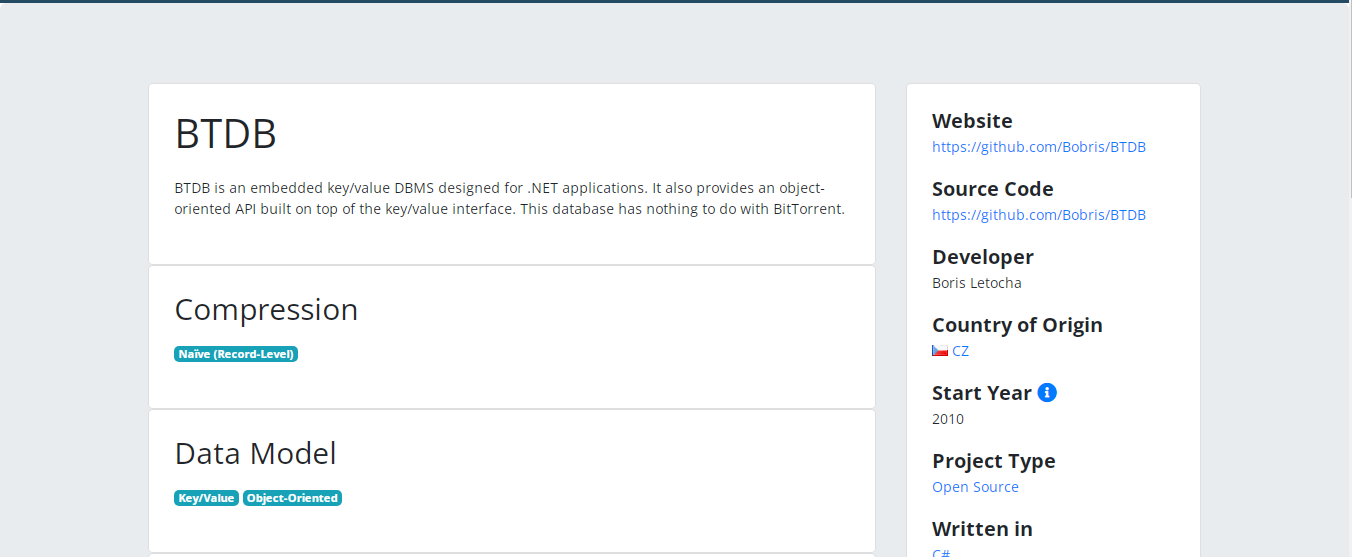Open the Source Code GitHub link
This screenshot has height=557, width=1352.
1039,215
